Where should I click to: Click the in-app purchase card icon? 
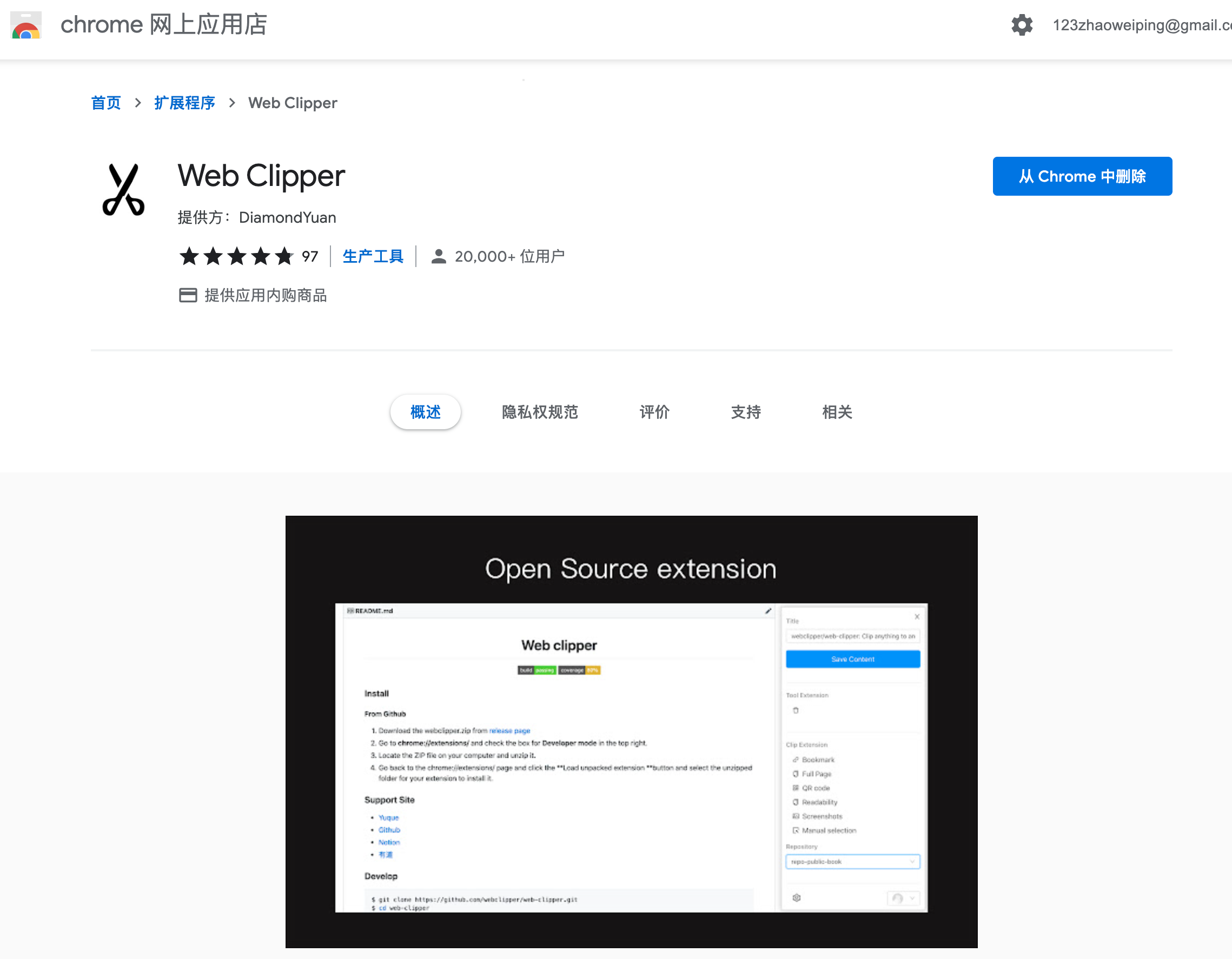[188, 295]
